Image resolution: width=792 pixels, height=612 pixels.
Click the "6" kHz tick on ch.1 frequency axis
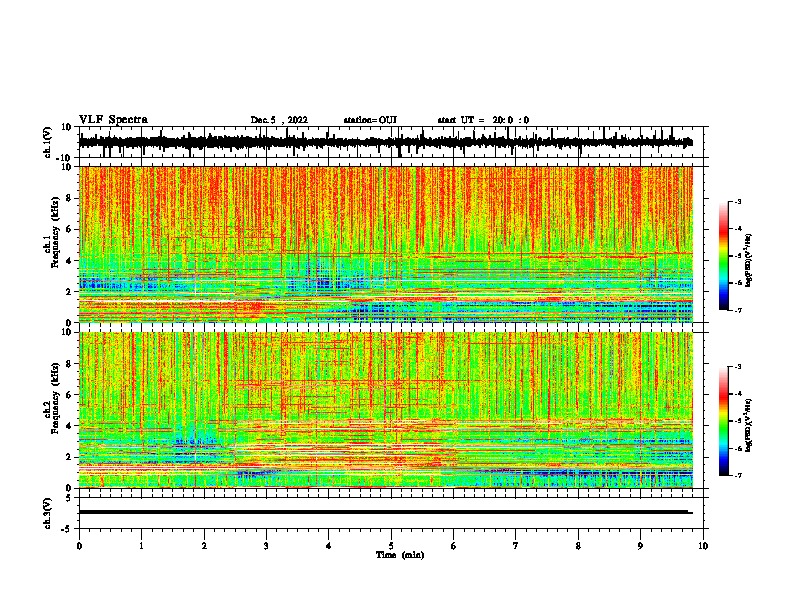click(x=69, y=229)
